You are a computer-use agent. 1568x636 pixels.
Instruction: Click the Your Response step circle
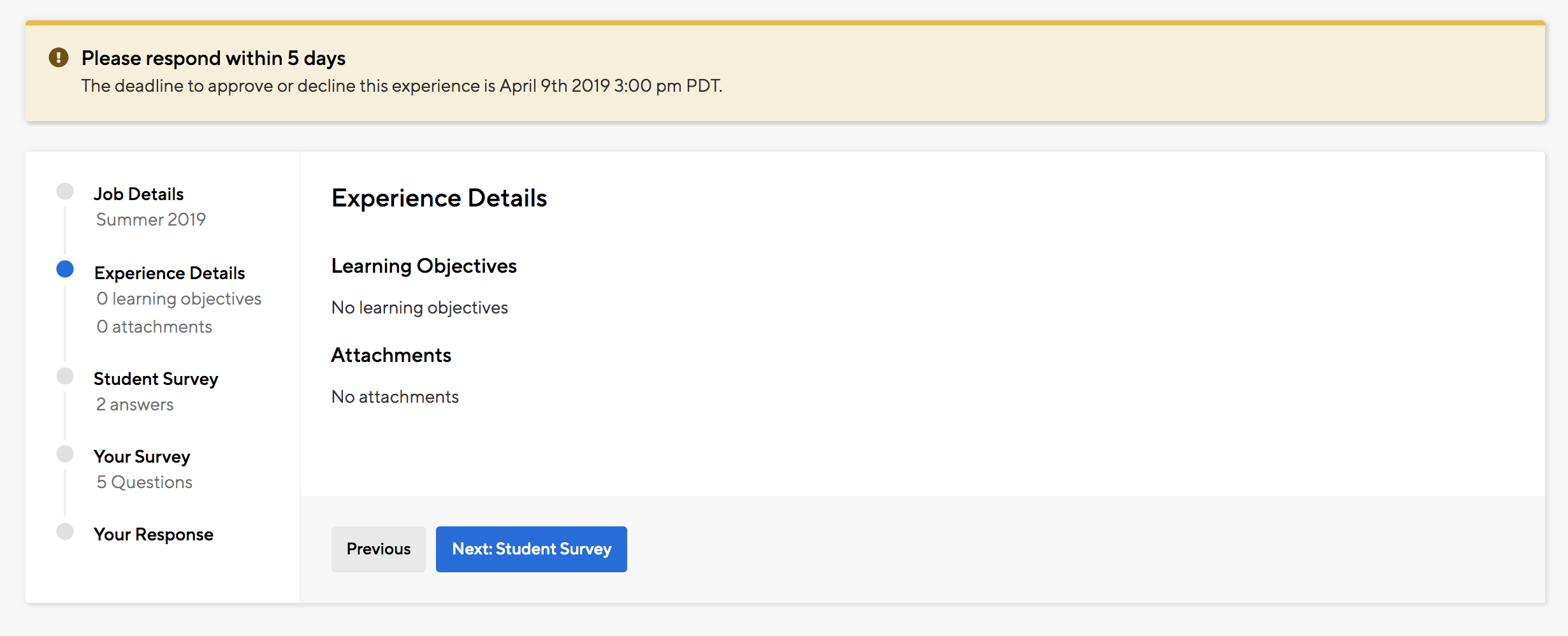click(x=65, y=531)
